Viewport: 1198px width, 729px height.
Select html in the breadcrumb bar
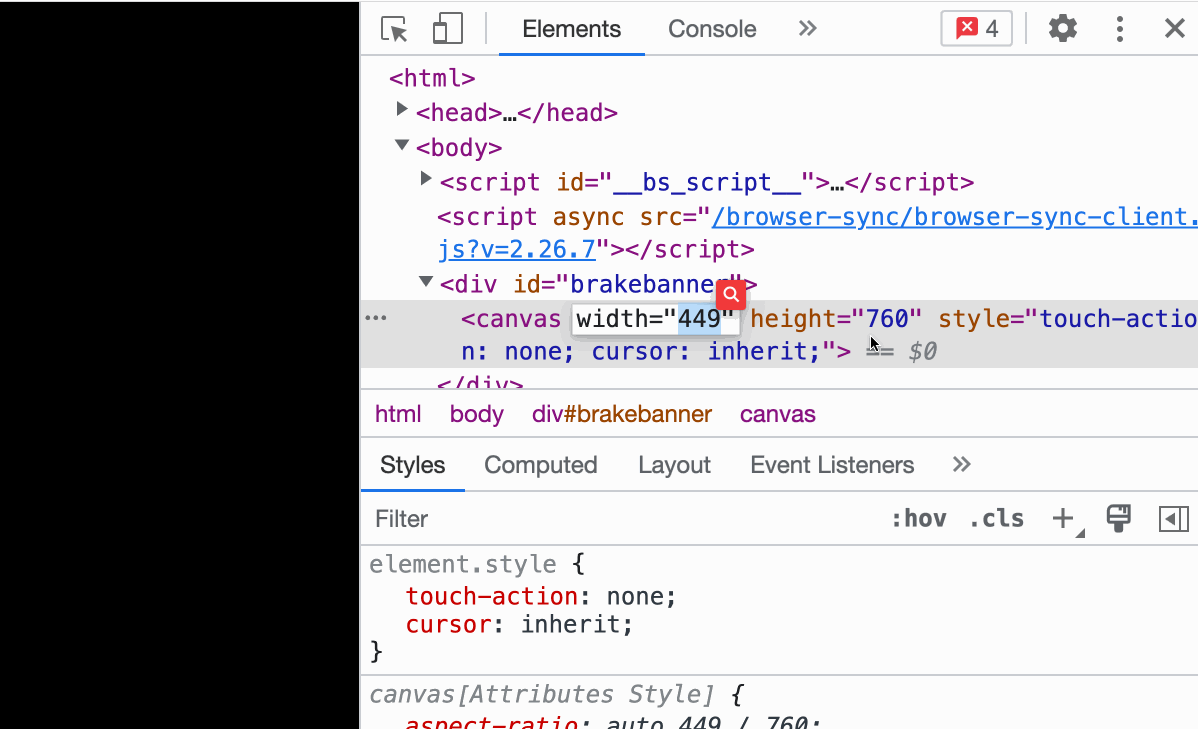(x=397, y=414)
